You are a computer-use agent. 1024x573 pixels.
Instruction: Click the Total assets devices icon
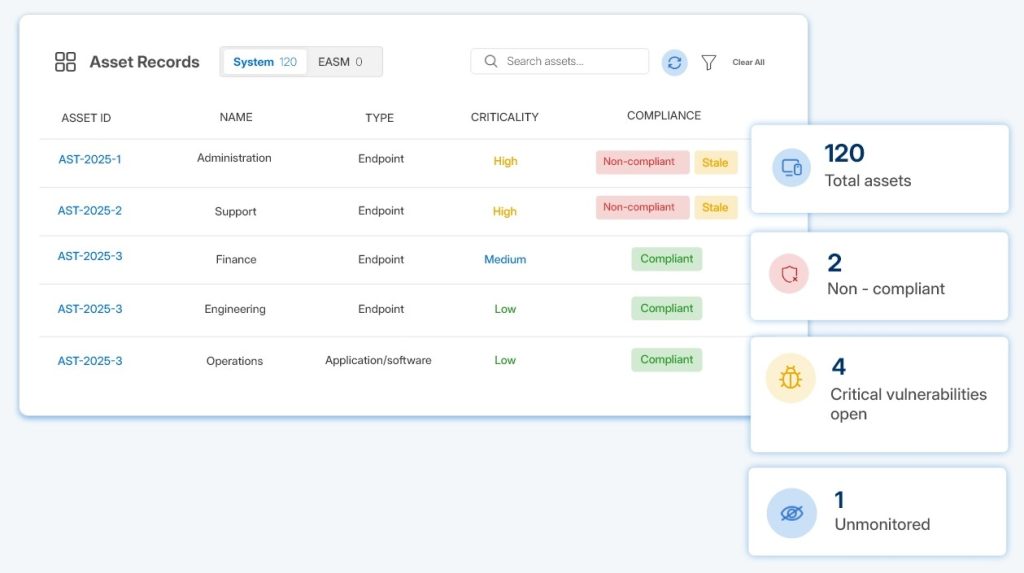pos(792,168)
